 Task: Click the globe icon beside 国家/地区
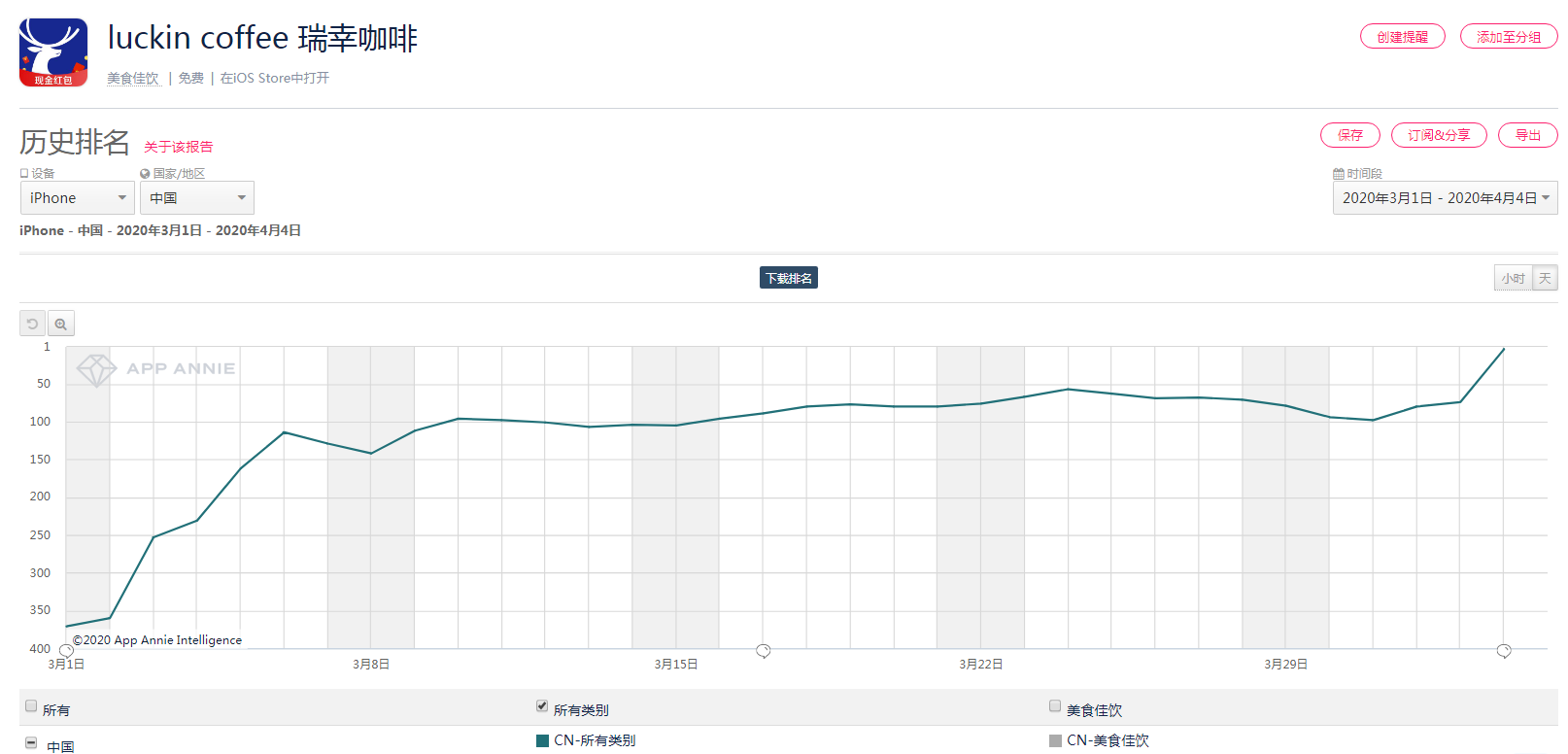pyautogui.click(x=145, y=174)
